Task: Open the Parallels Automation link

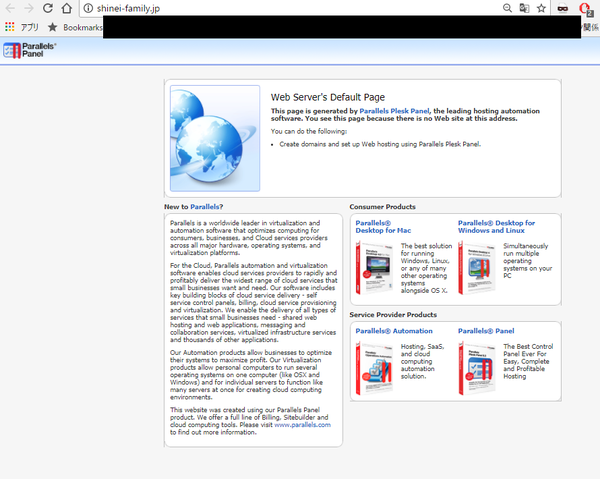Action: coord(394,331)
